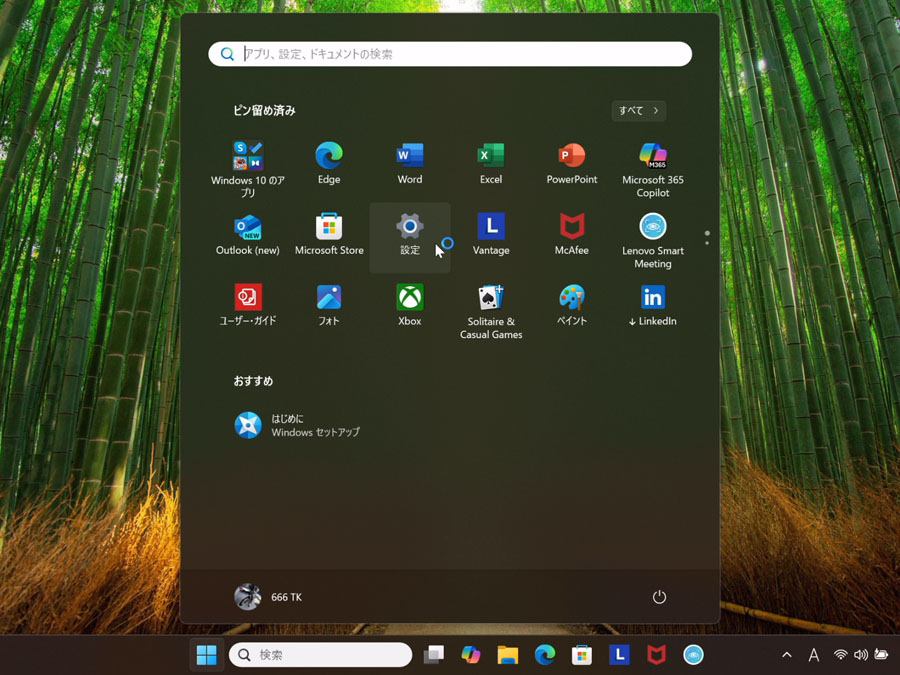Open the 666 TK user account menu
The height and width of the screenshot is (675, 900).
tap(268, 597)
